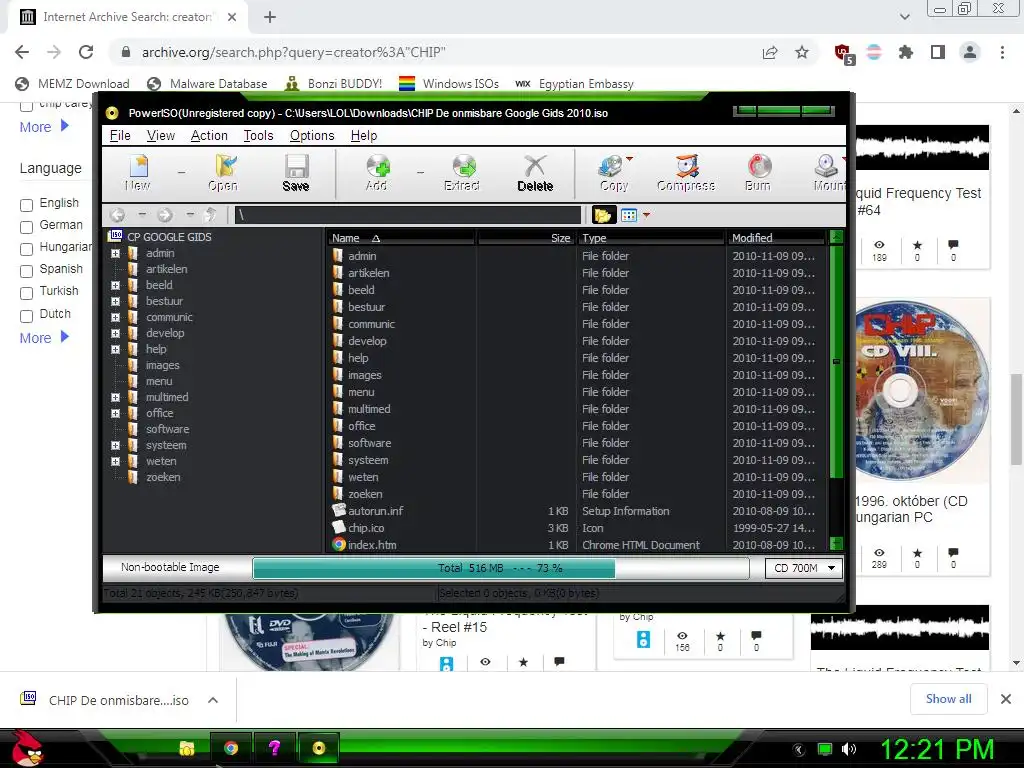Click the Mount toolbar icon
The height and width of the screenshot is (768, 1024).
point(829,172)
